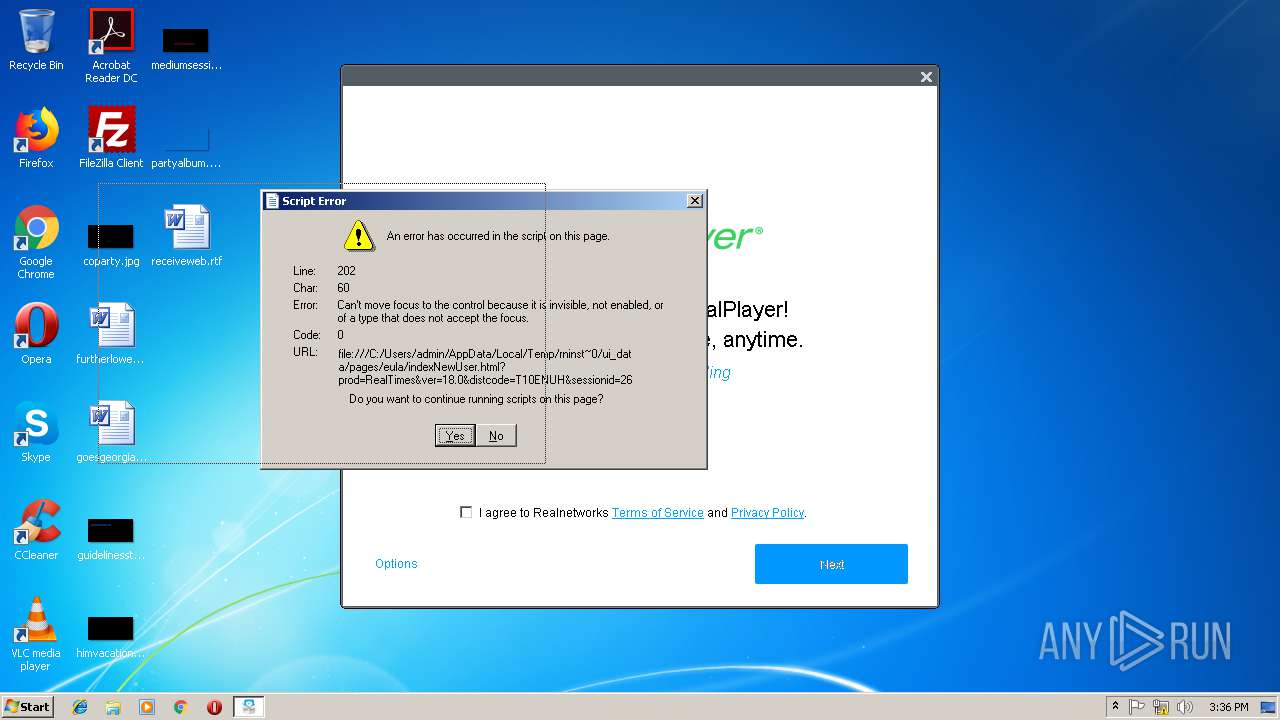1280x720 pixels.
Task: Select the himvacation desktop file
Action: pyautogui.click(x=111, y=636)
